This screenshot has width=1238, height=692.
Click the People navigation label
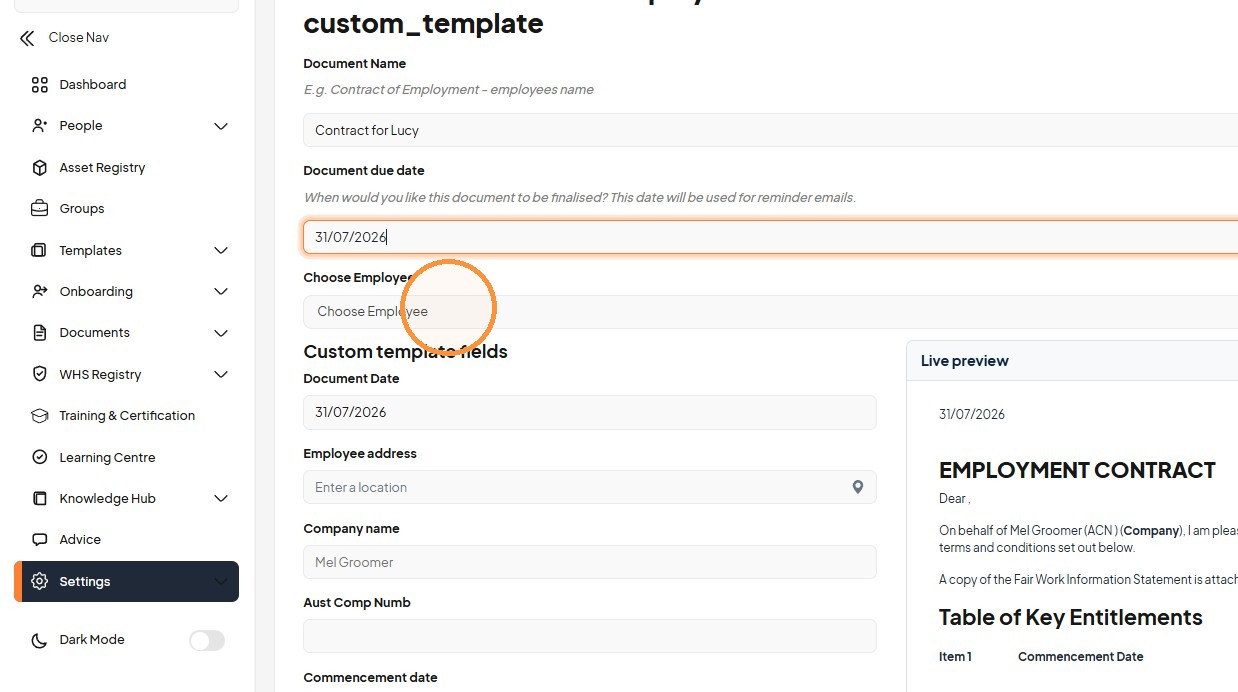point(80,126)
